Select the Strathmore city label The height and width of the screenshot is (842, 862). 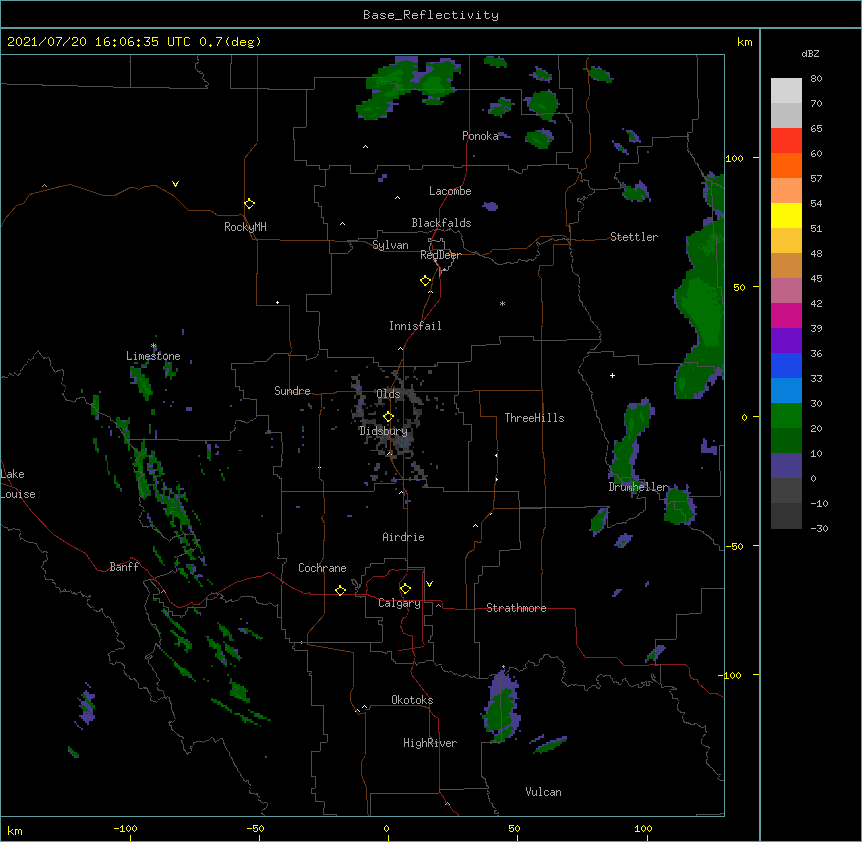pos(516,608)
